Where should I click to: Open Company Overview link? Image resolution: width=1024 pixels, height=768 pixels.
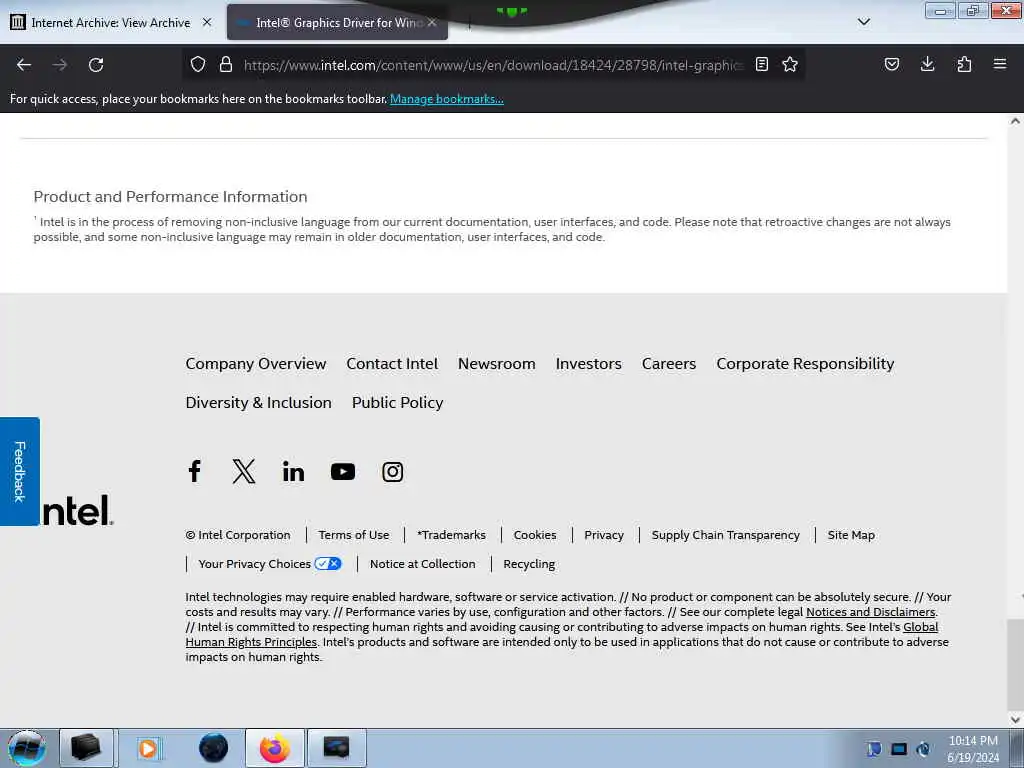[256, 363]
